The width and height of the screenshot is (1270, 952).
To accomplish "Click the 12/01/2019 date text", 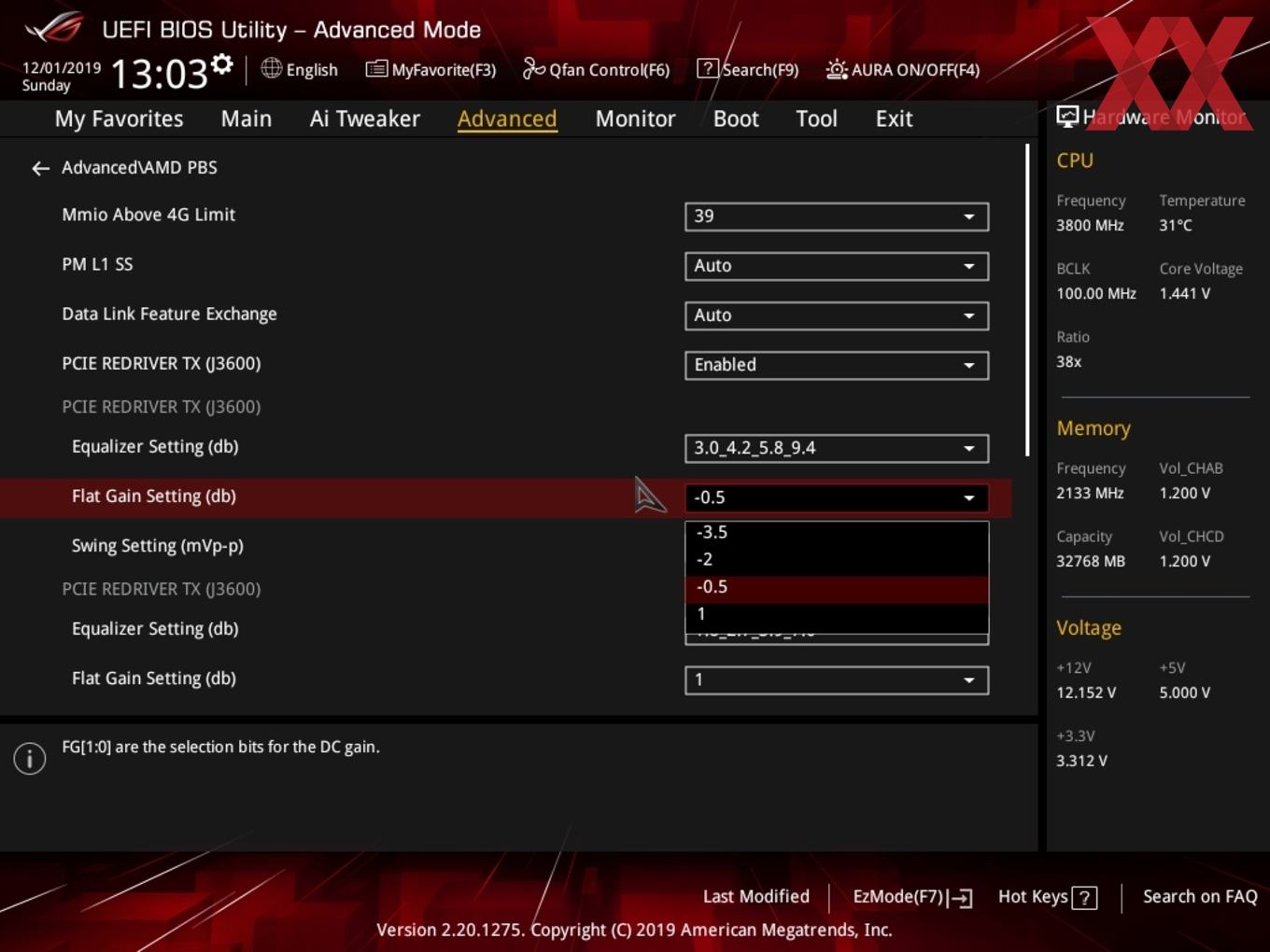I will (x=62, y=68).
